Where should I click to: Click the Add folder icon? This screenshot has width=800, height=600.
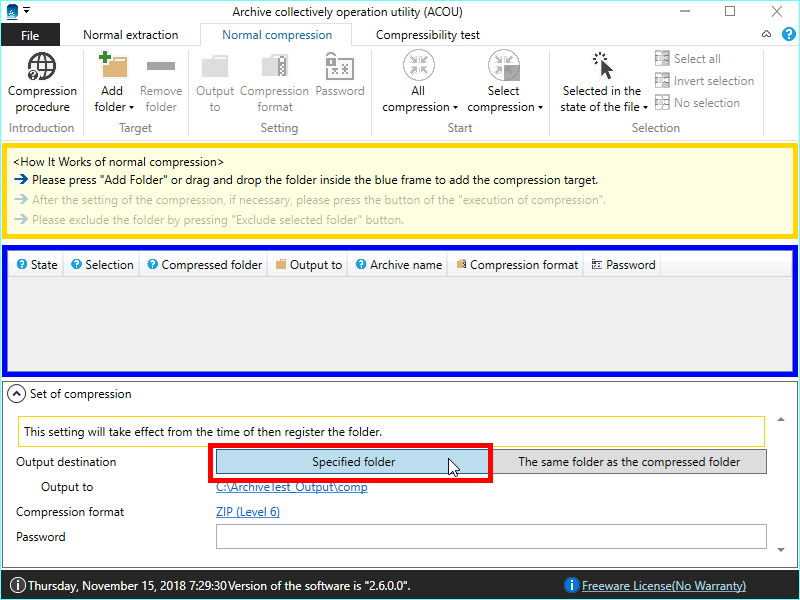[113, 68]
